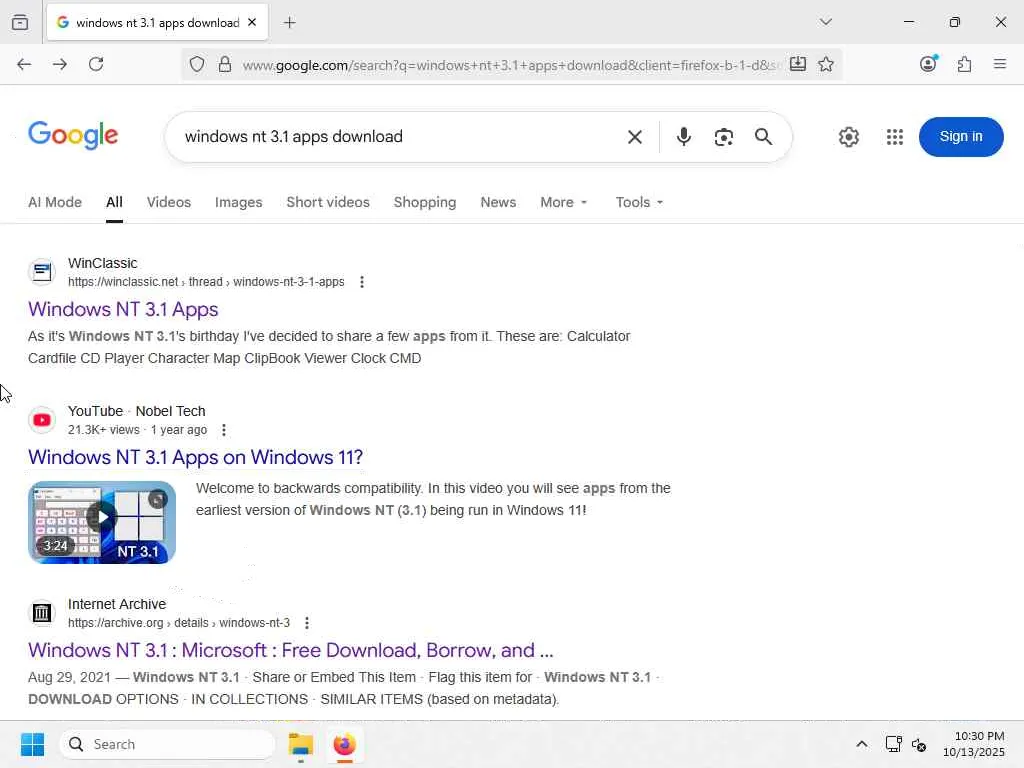Open network status tray icon
Viewport: 1024px width, 768px height.
(x=893, y=744)
